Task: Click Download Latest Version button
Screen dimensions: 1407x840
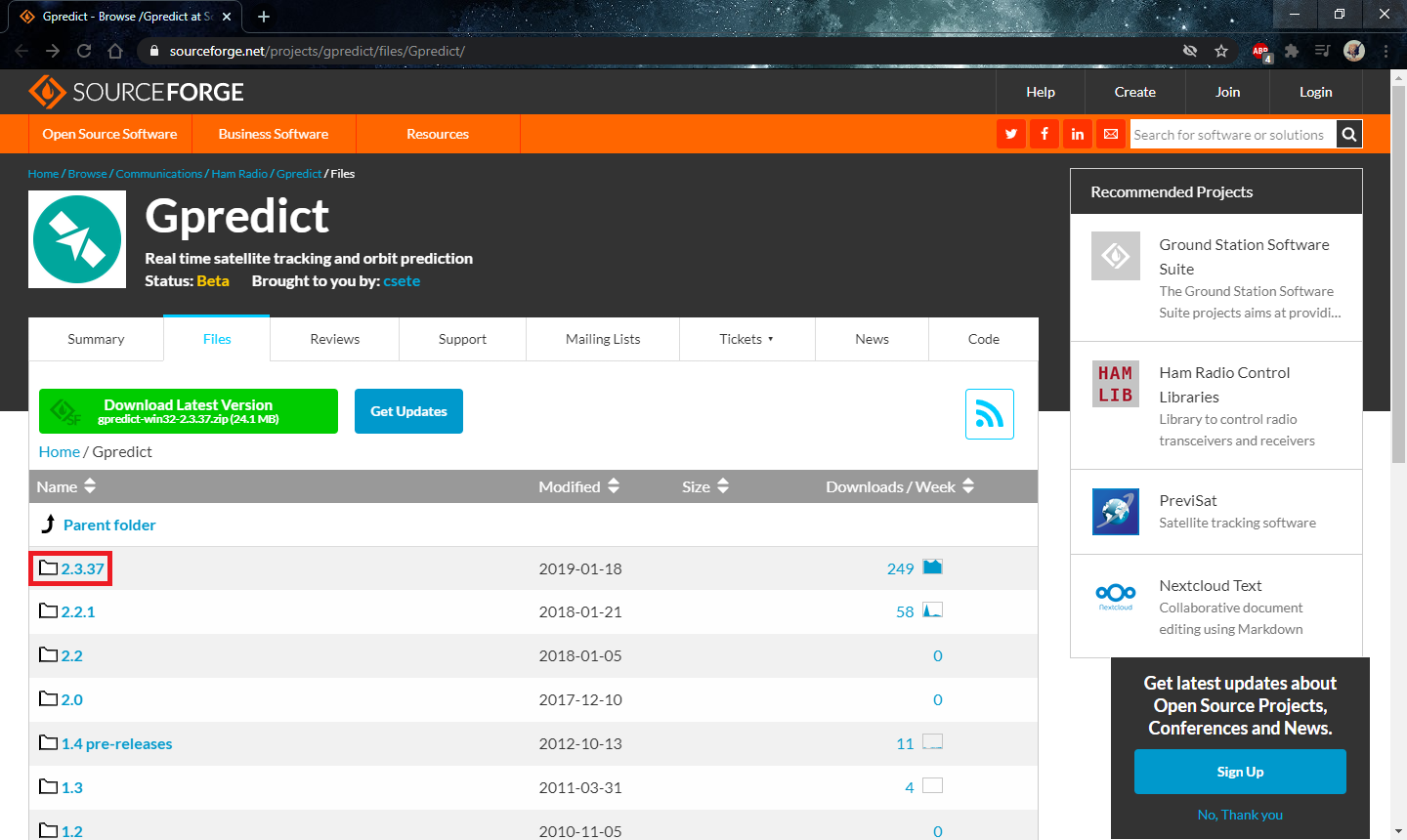Action: 189,411
